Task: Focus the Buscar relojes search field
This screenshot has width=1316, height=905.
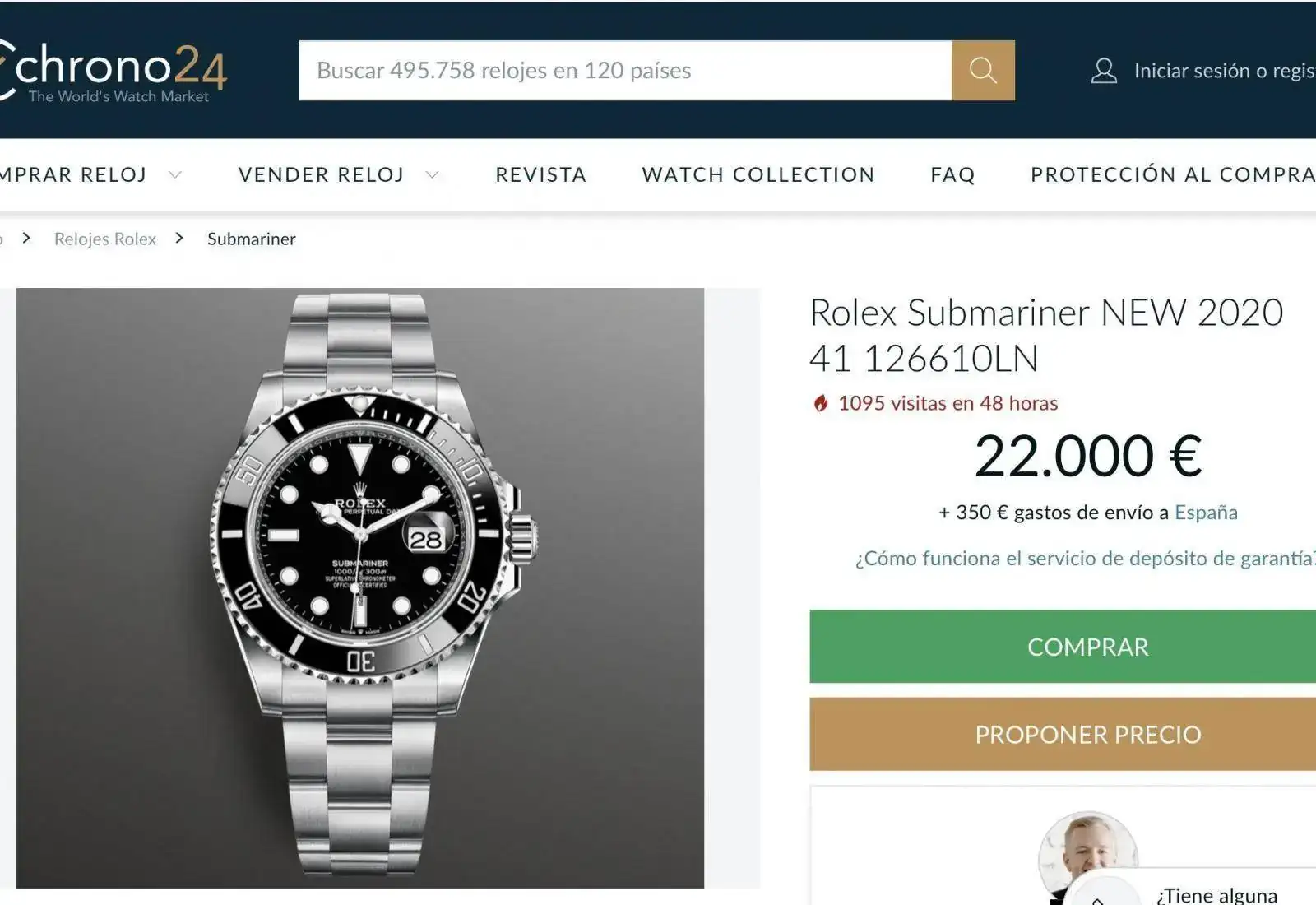Action: click(625, 71)
